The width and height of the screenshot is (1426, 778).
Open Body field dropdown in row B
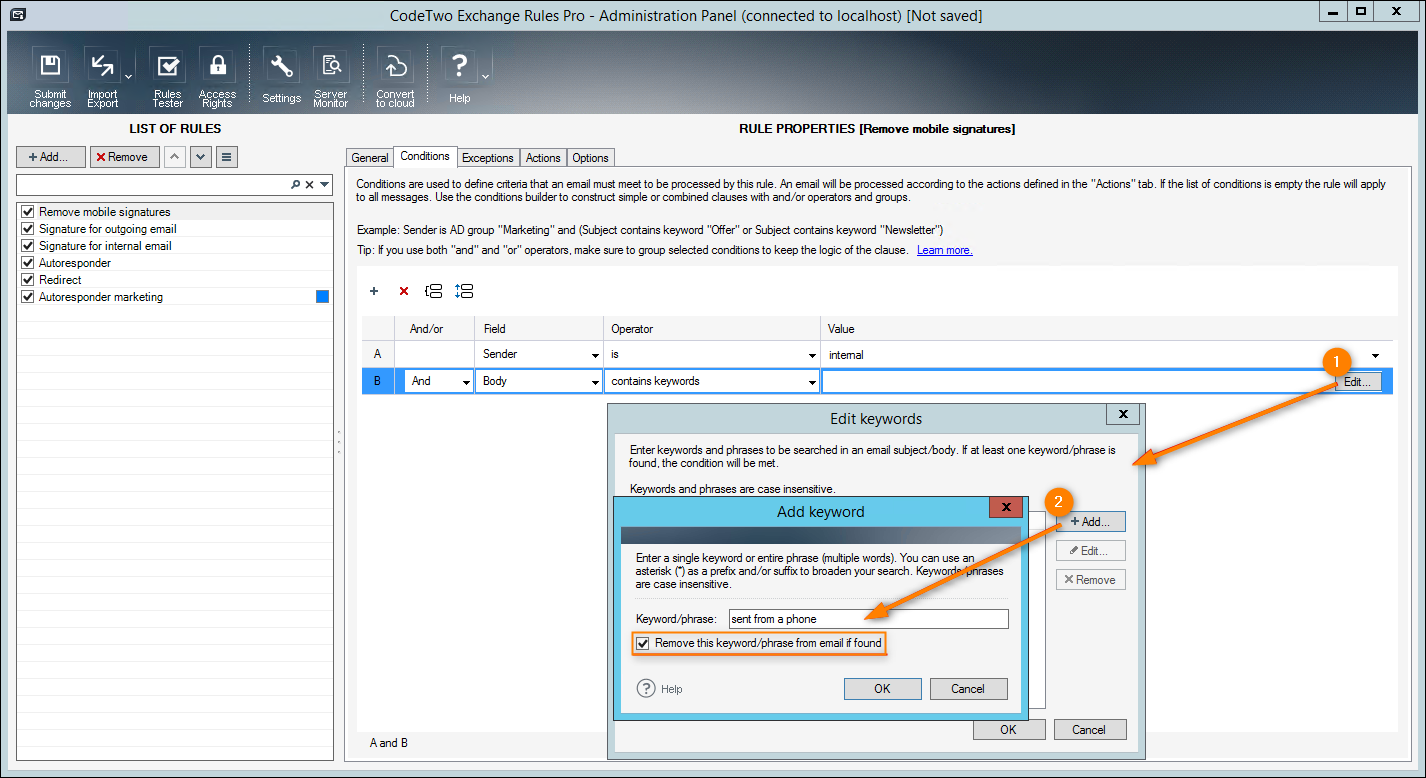pyautogui.click(x=596, y=382)
